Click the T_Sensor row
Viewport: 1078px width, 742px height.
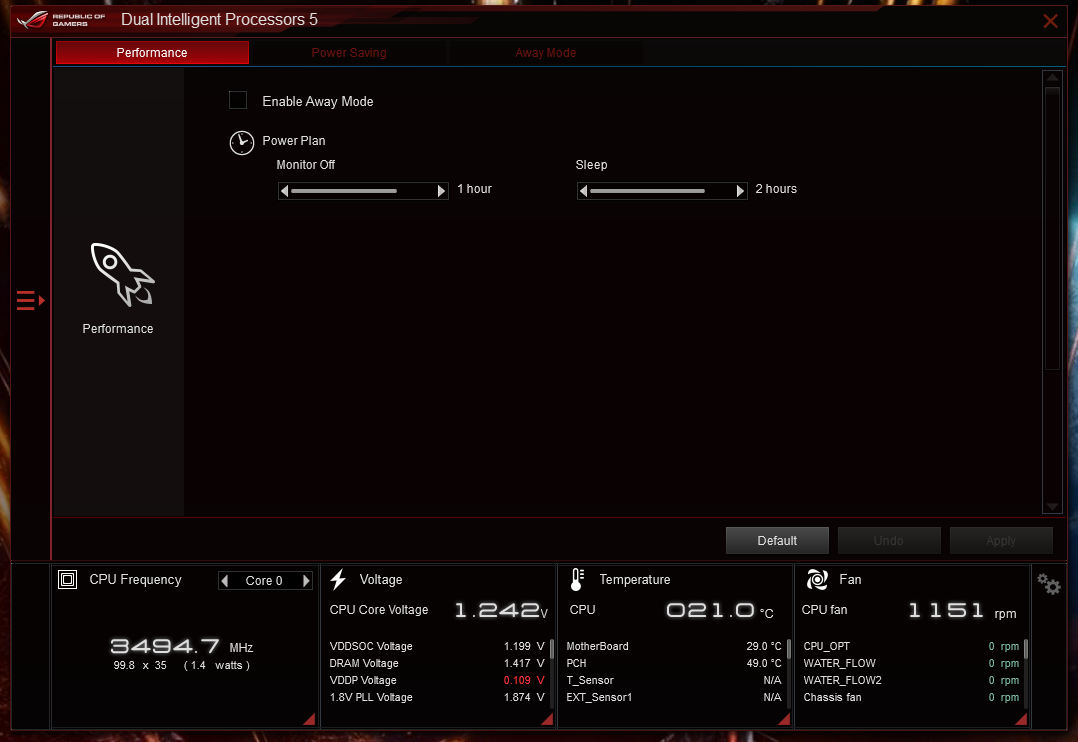(674, 680)
